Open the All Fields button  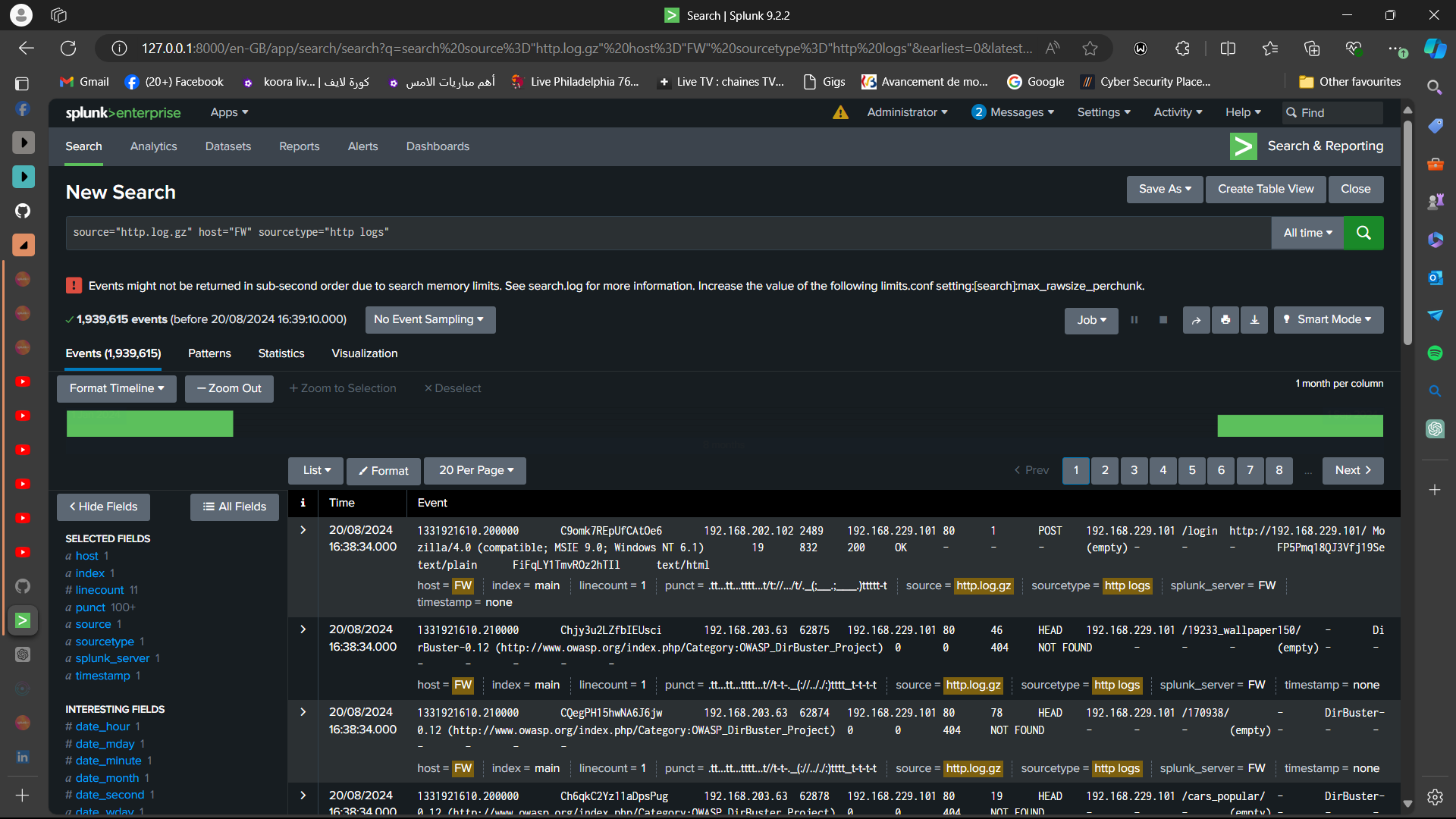(234, 507)
